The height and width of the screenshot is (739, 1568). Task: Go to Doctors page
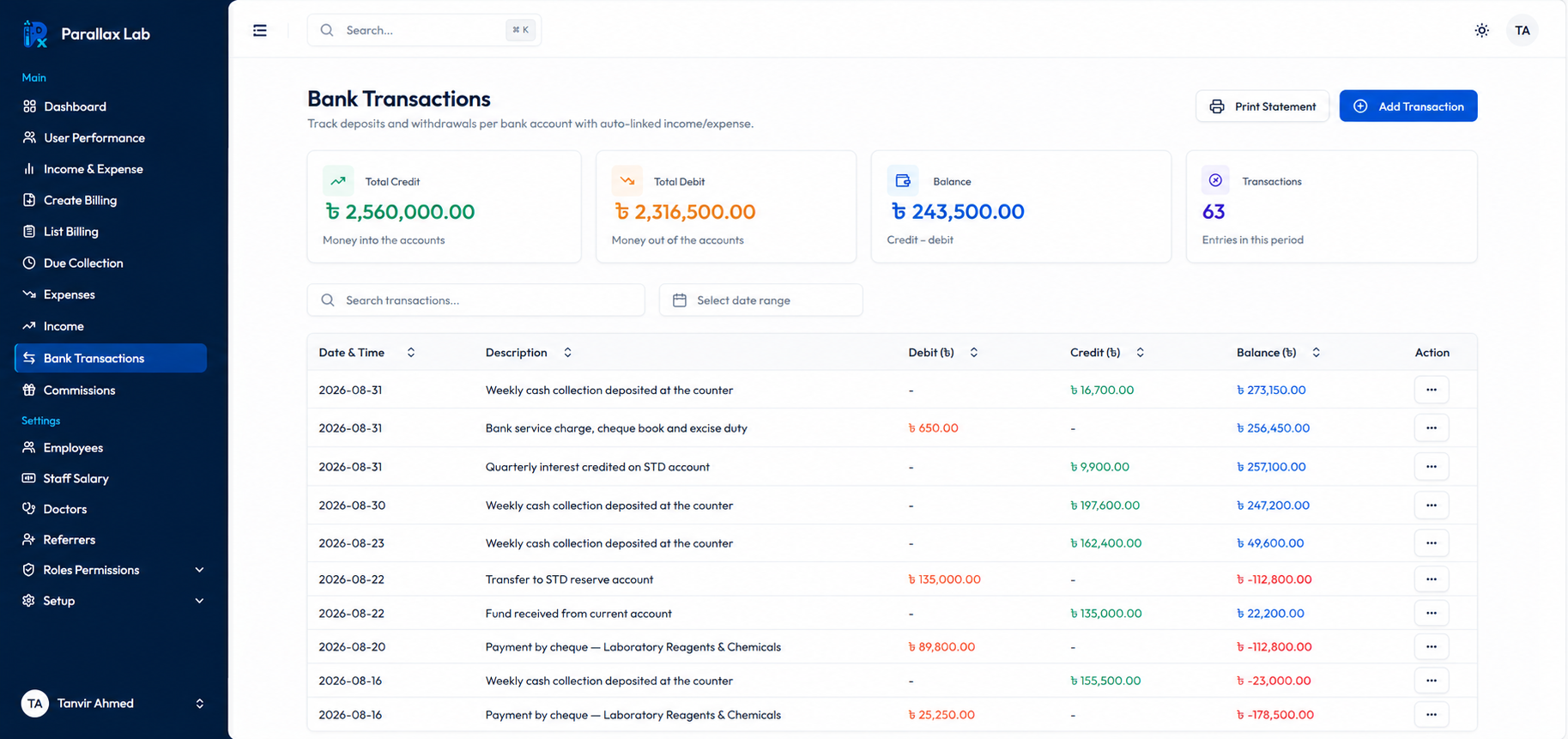pyautogui.click(x=111, y=509)
